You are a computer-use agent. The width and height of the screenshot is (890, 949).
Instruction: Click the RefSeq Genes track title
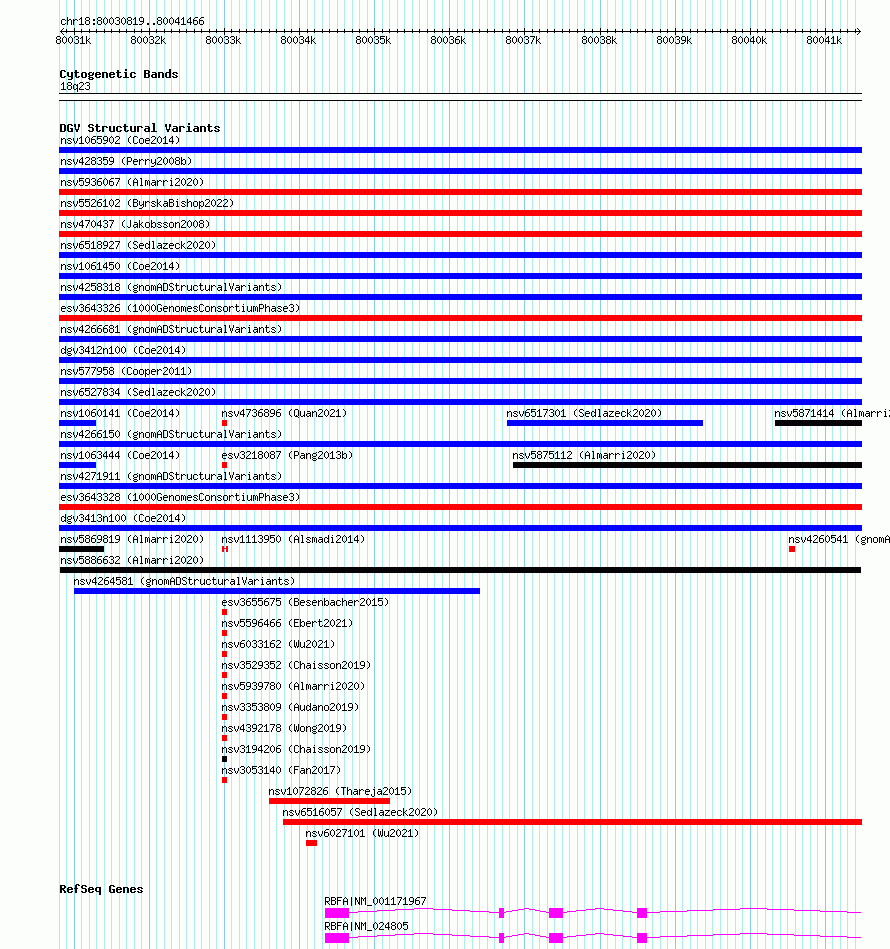[x=101, y=889]
